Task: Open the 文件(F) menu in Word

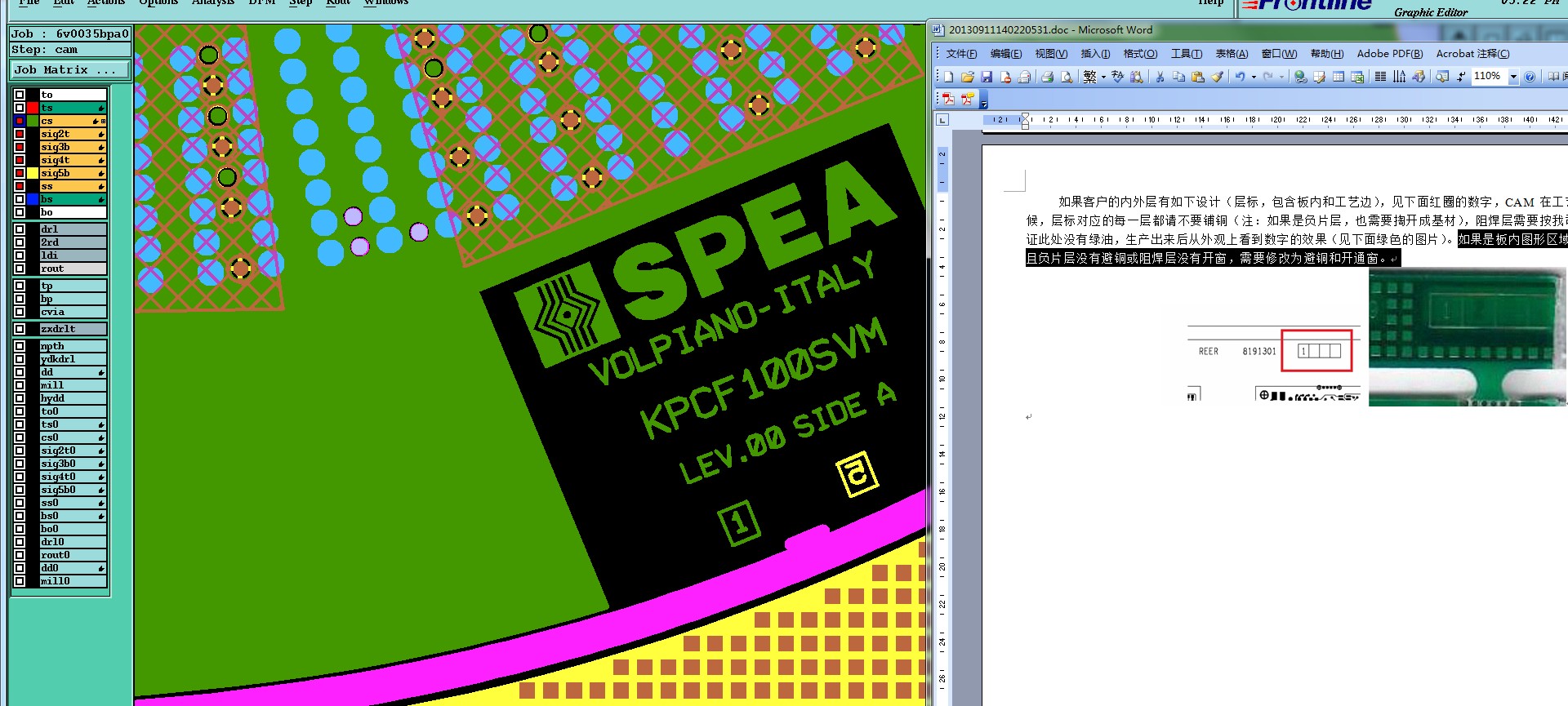Action: point(961,54)
